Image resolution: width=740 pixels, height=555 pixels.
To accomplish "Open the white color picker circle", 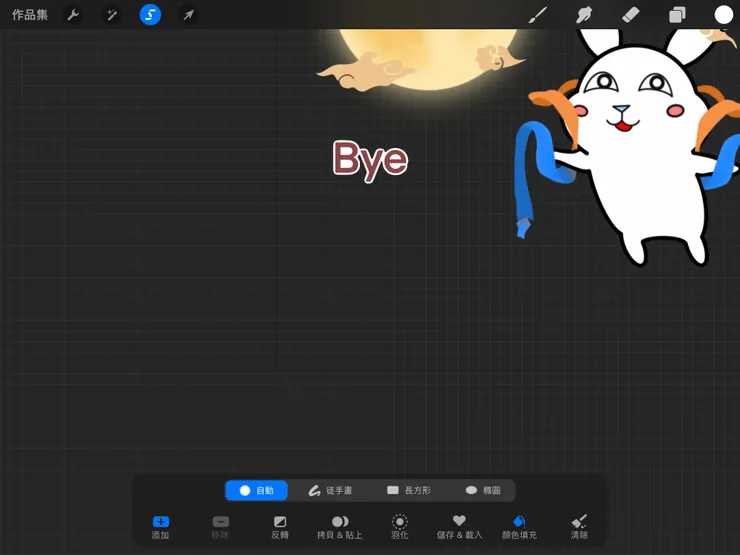I will click(x=723, y=15).
